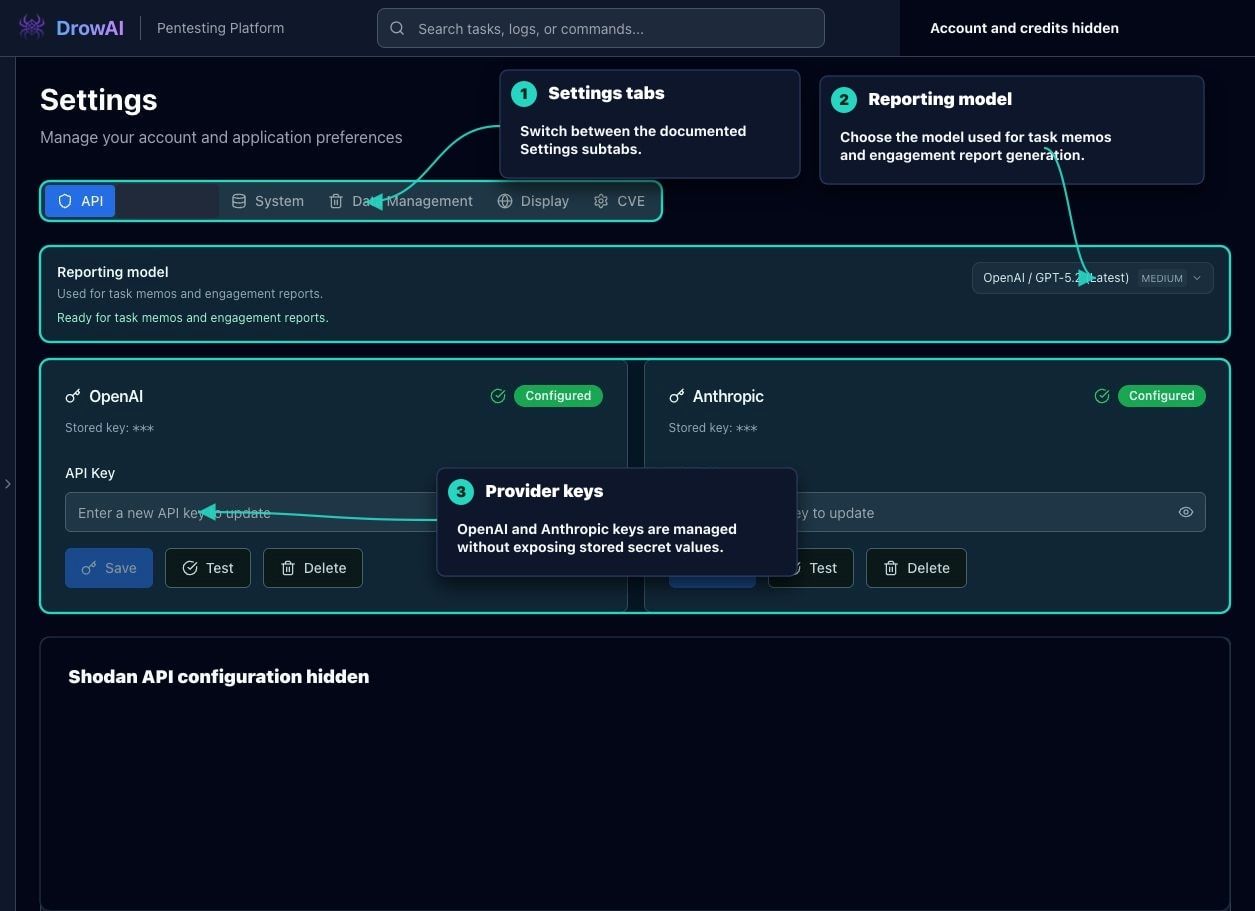Click the trash icon inside the Anthropic Delete button

click(891, 568)
